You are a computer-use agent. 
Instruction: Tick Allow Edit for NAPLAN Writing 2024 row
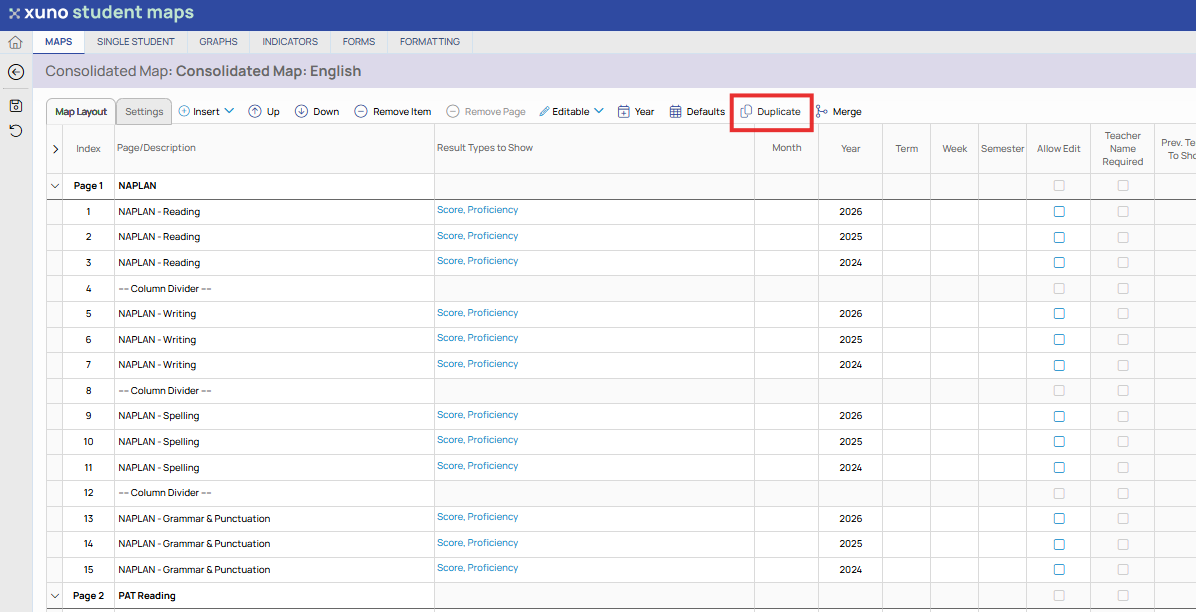coord(1059,365)
